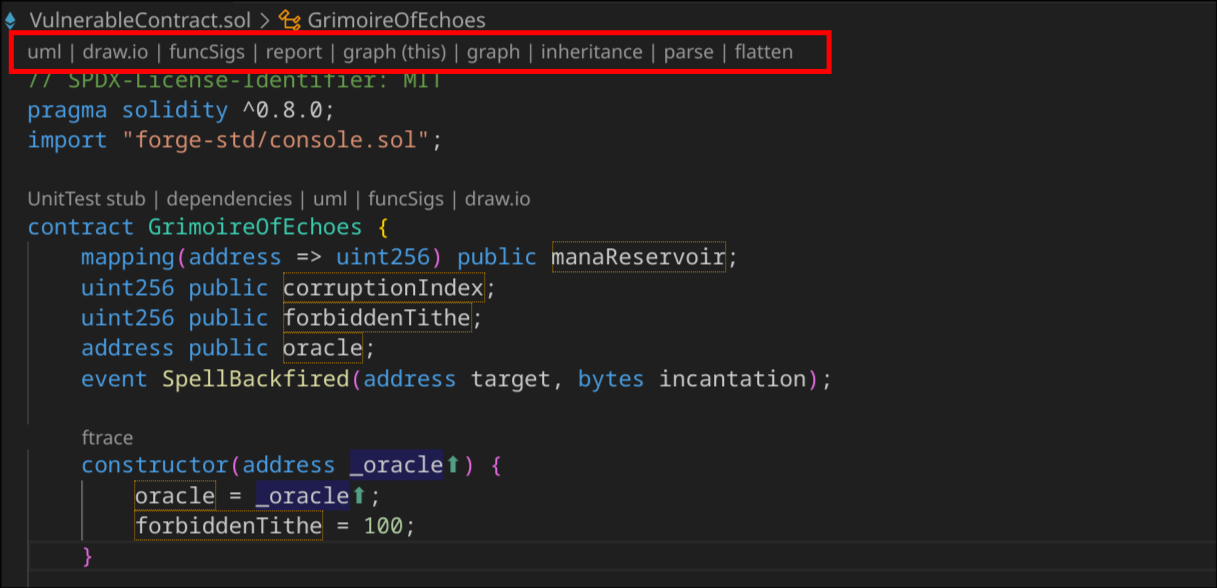Screen dimensions: 1217x588
Task: Click the 'report' code lens at file top
Action: click(x=293, y=52)
